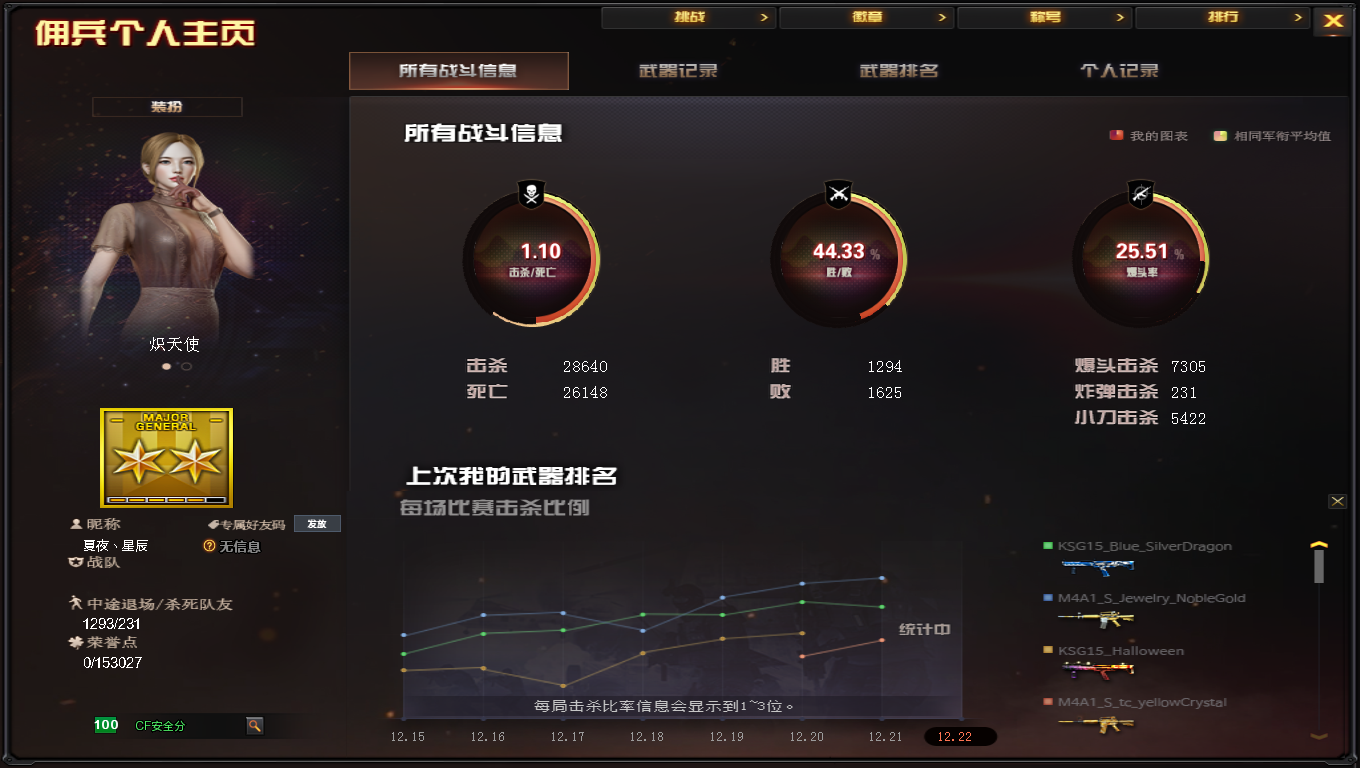Close the weapon ranking chart panel
The image size is (1360, 768).
(1338, 501)
